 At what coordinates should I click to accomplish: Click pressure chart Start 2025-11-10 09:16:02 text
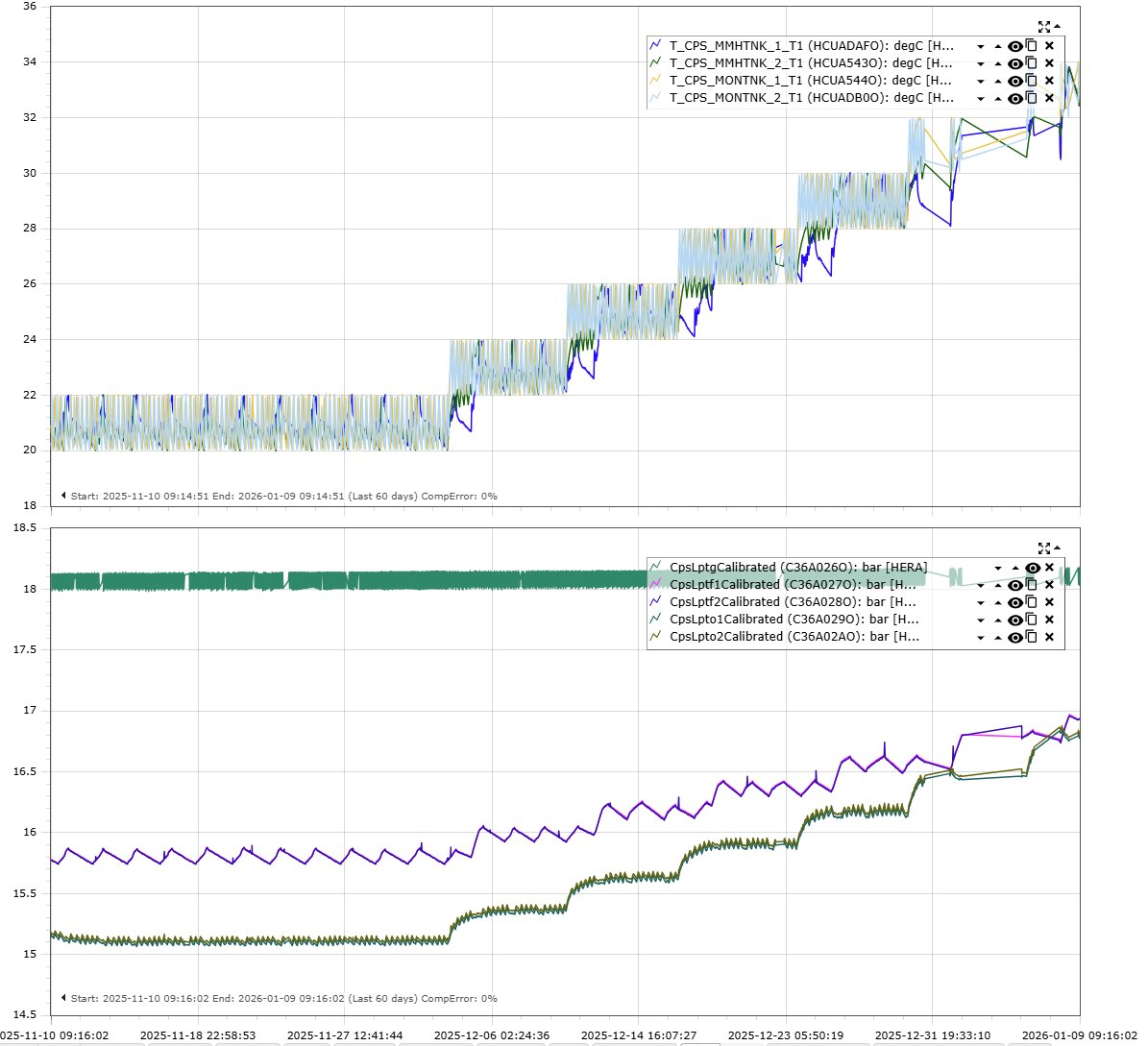pos(140,998)
